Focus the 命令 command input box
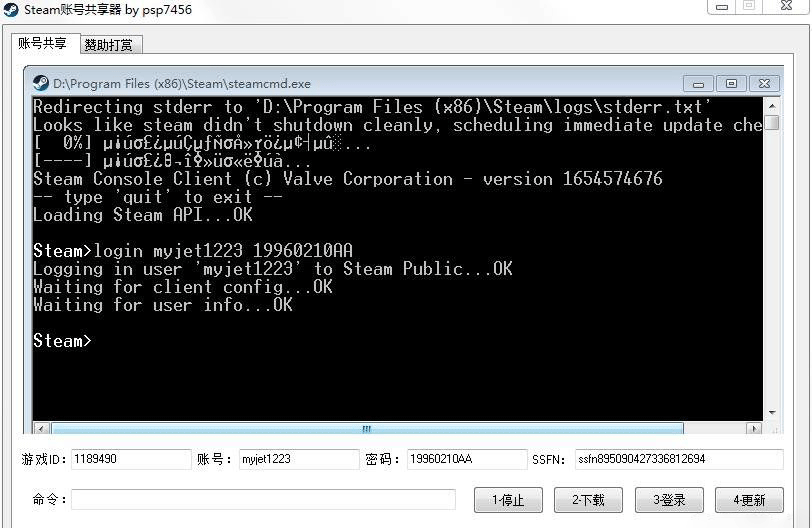 pos(263,500)
